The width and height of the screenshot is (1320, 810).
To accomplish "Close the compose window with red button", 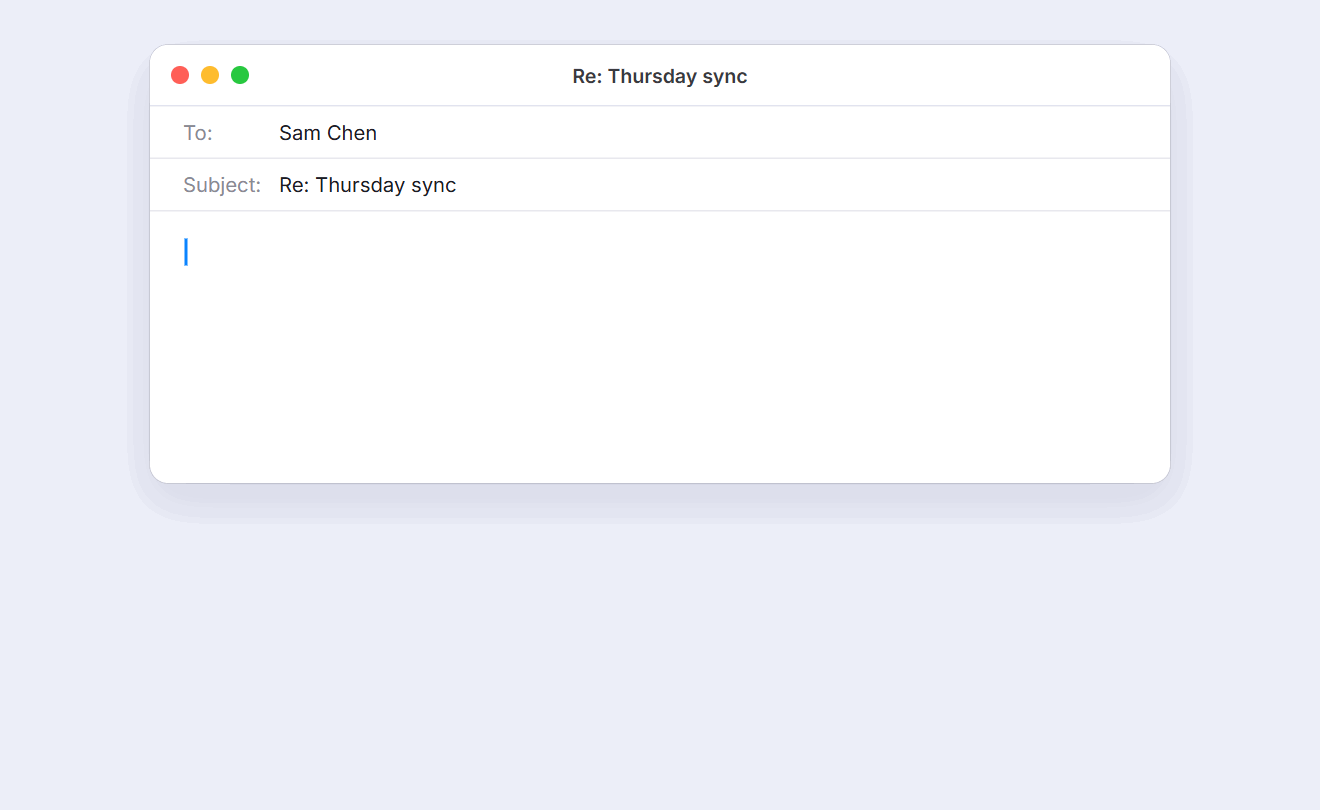I will pos(180,75).
